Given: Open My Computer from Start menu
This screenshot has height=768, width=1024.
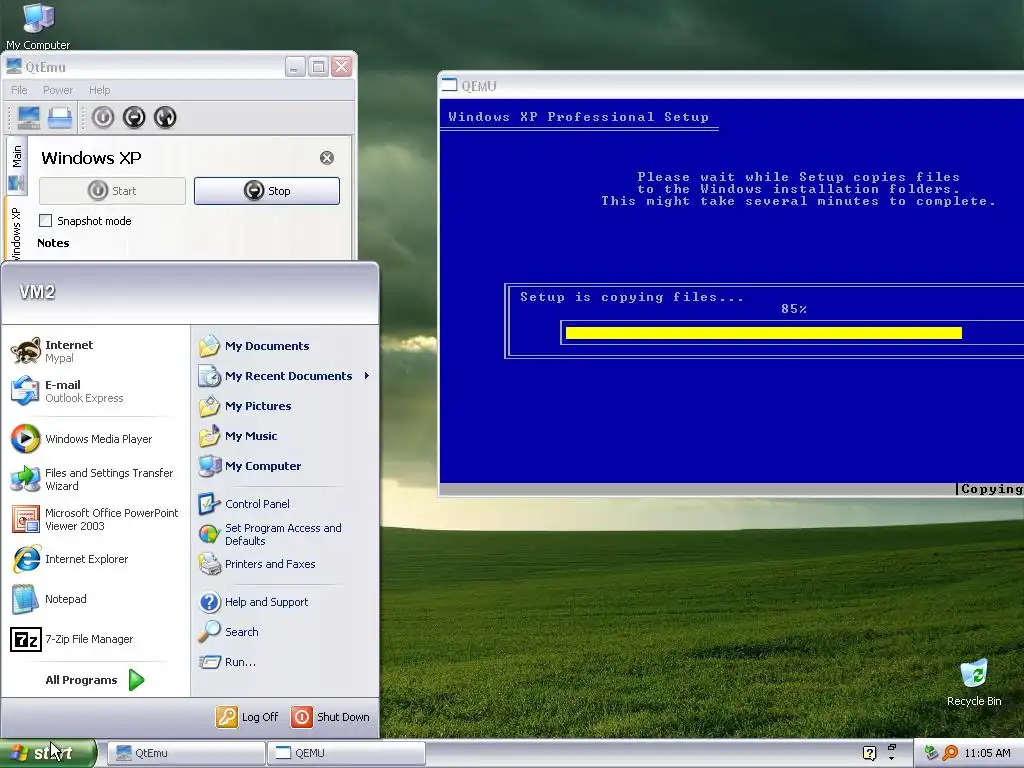Looking at the screenshot, I should (x=285, y=466).
